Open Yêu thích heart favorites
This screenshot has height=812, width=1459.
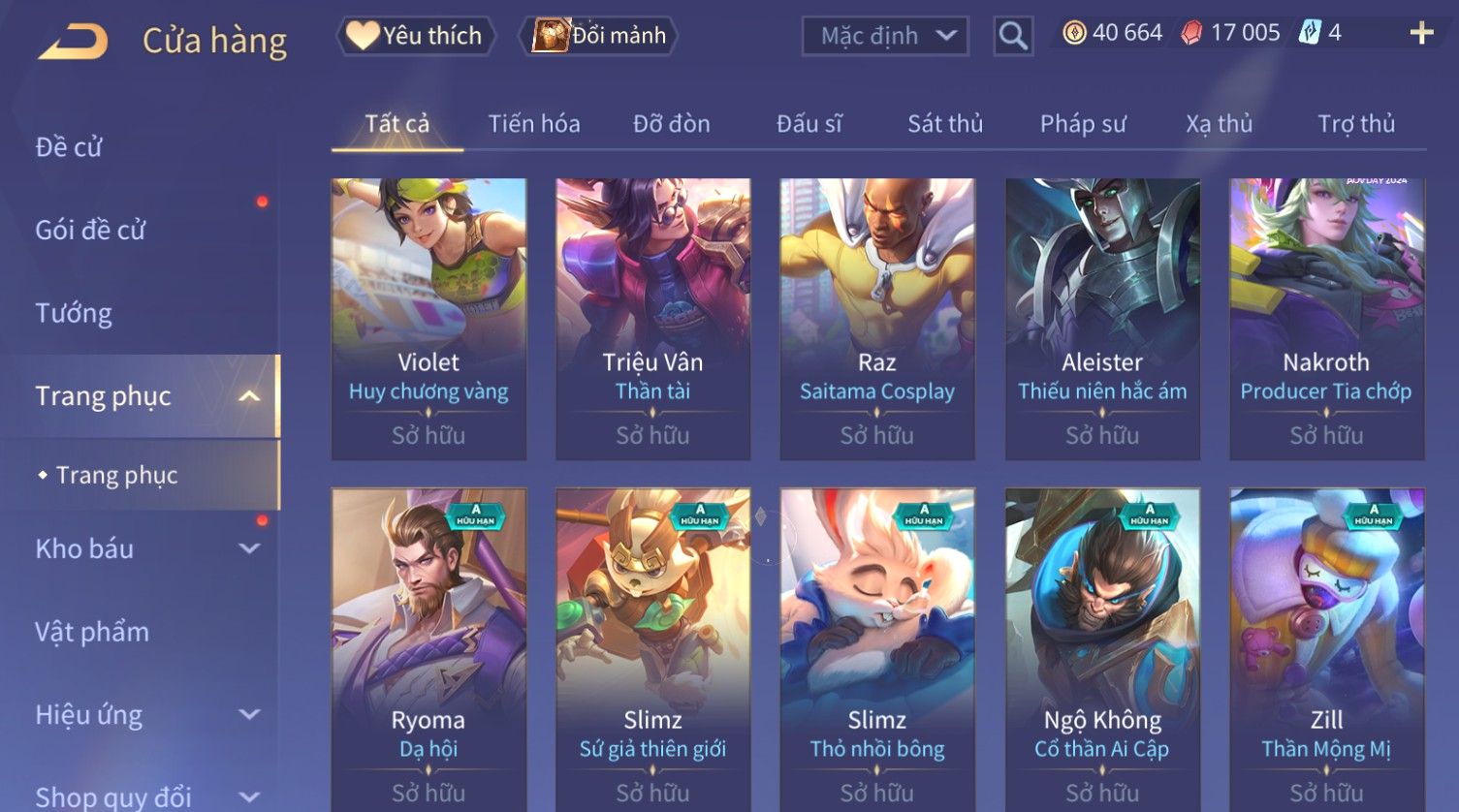416,36
